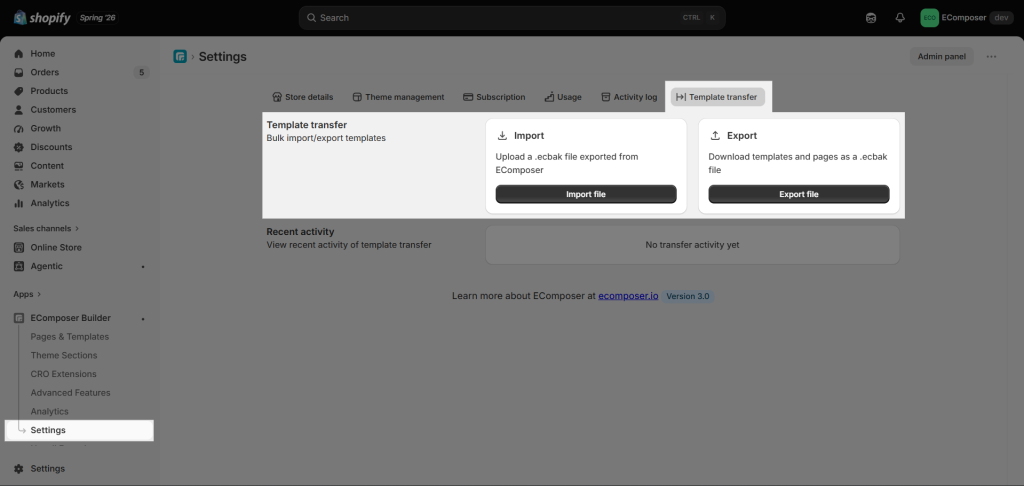1024x486 pixels.
Task: Click the dev badge in top bar
Action: (1001, 18)
